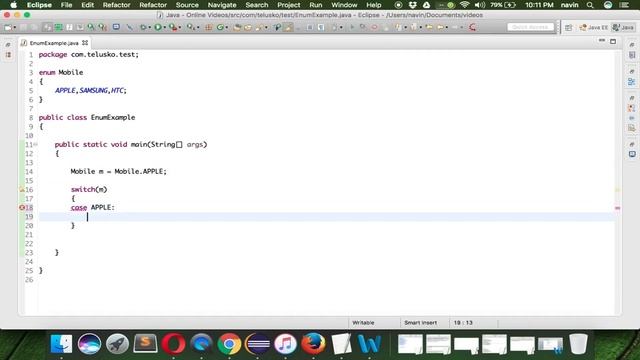
Task: Click the 'SAMSUNG' enum constant on line 5
Action: (x=93, y=90)
